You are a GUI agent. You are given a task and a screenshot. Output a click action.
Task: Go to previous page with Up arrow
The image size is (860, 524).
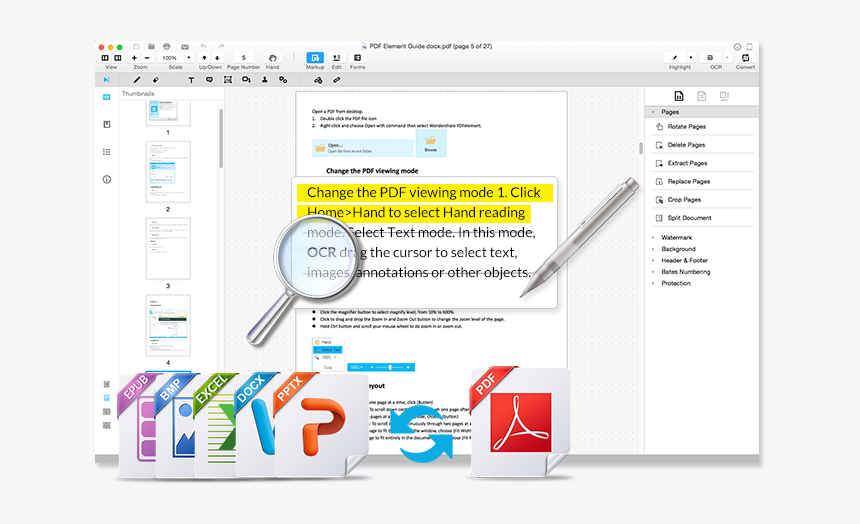(204, 58)
